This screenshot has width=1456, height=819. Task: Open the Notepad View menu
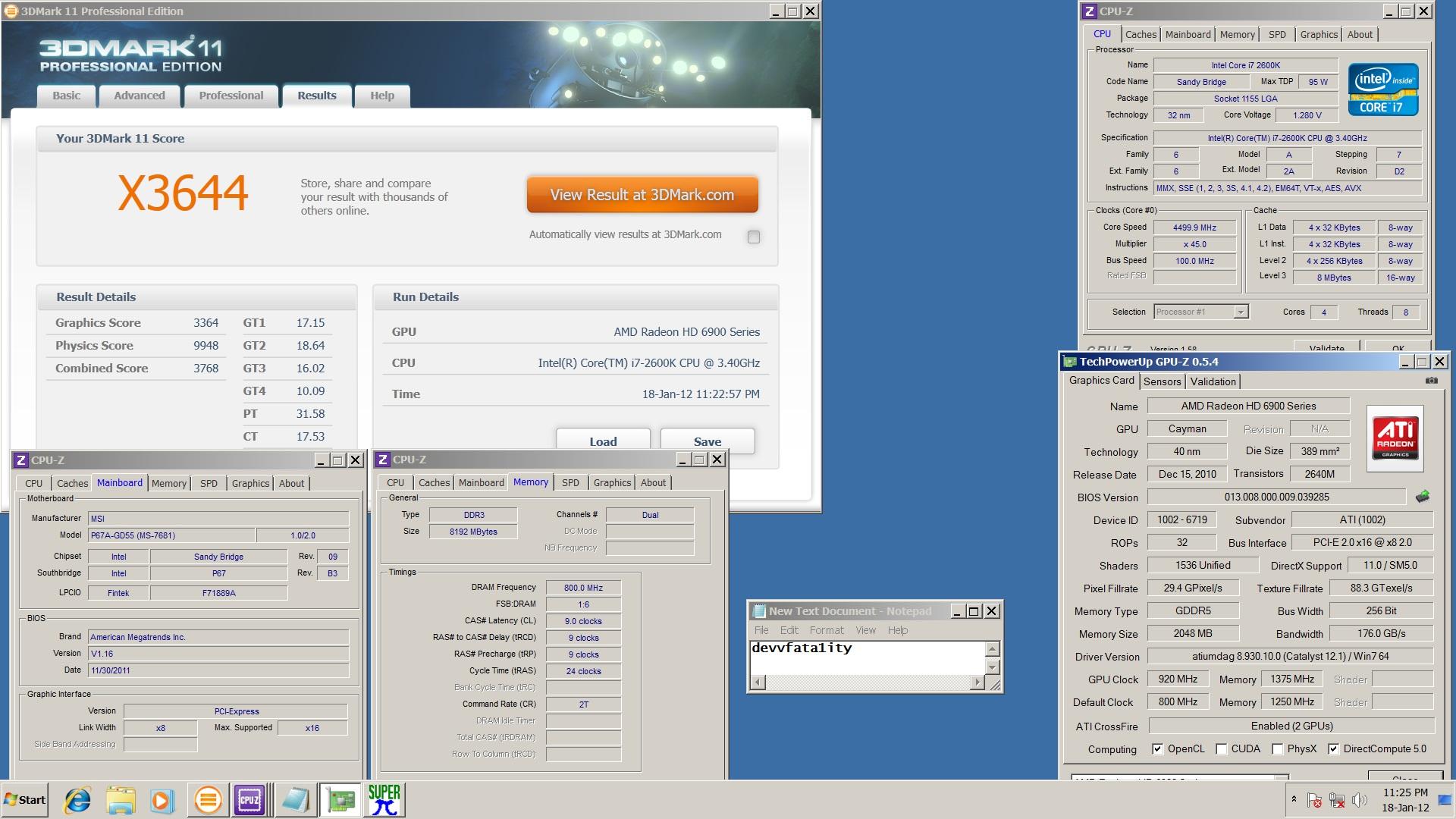pos(866,630)
